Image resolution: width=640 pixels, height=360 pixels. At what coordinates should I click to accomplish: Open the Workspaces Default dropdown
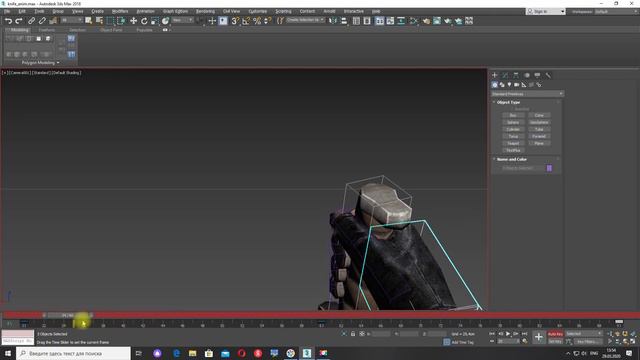click(x=616, y=11)
